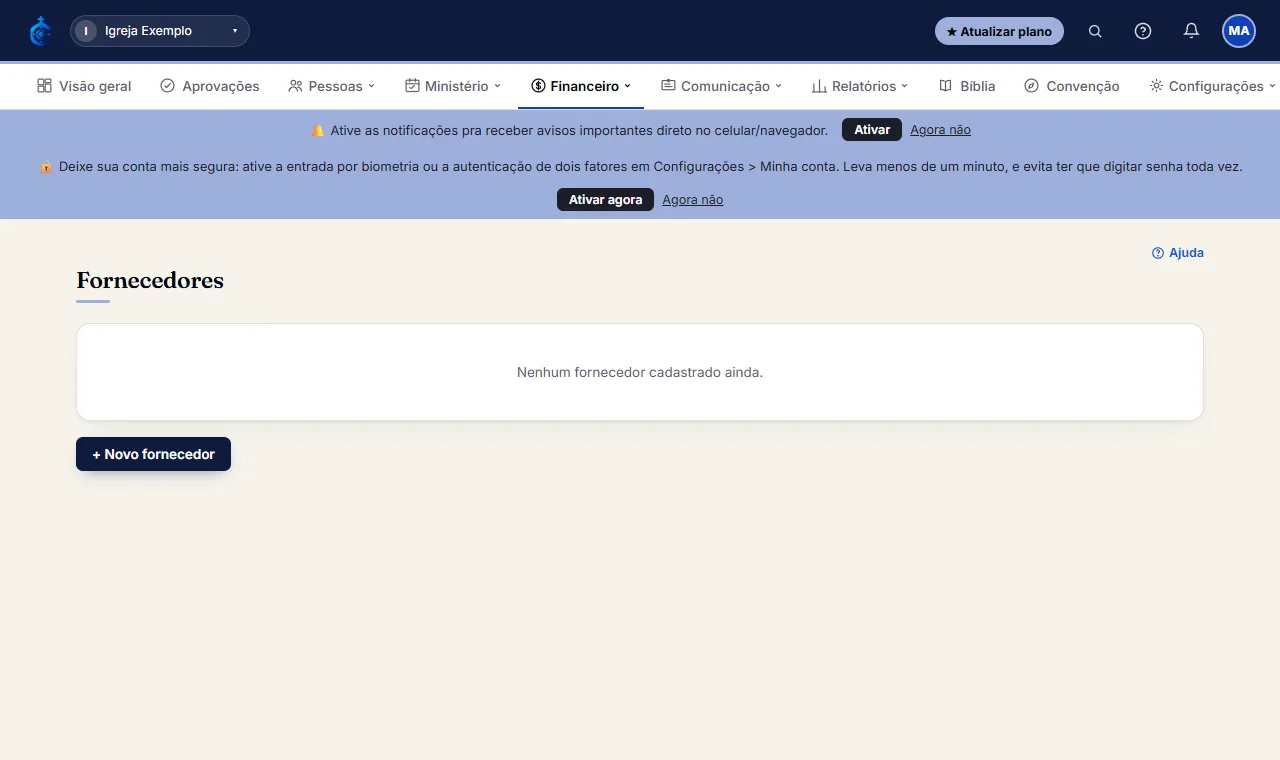Open the search magnifier icon

tap(1095, 31)
